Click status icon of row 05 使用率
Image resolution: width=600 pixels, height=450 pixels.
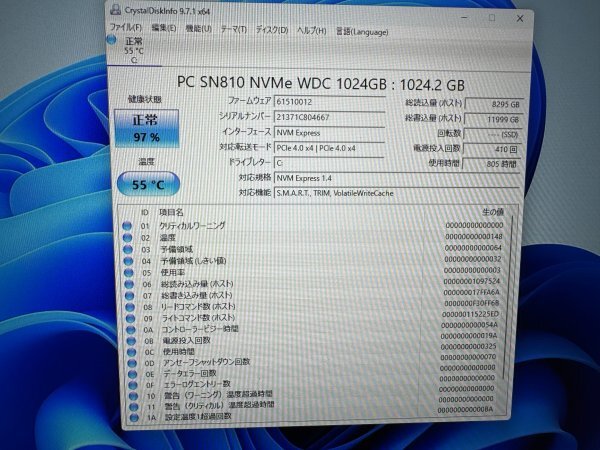[129, 273]
